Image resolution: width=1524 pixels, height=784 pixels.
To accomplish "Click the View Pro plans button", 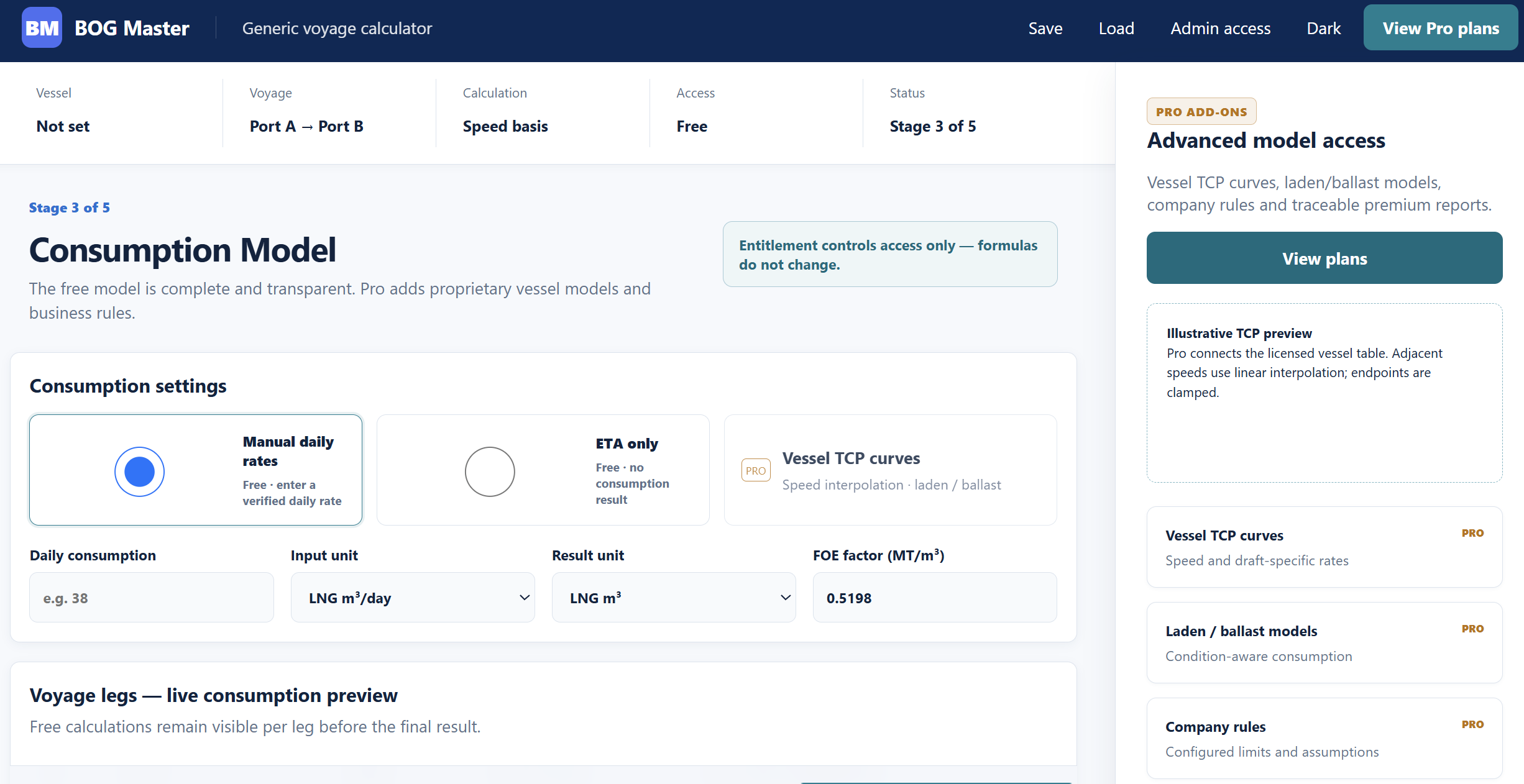I will (1441, 28).
